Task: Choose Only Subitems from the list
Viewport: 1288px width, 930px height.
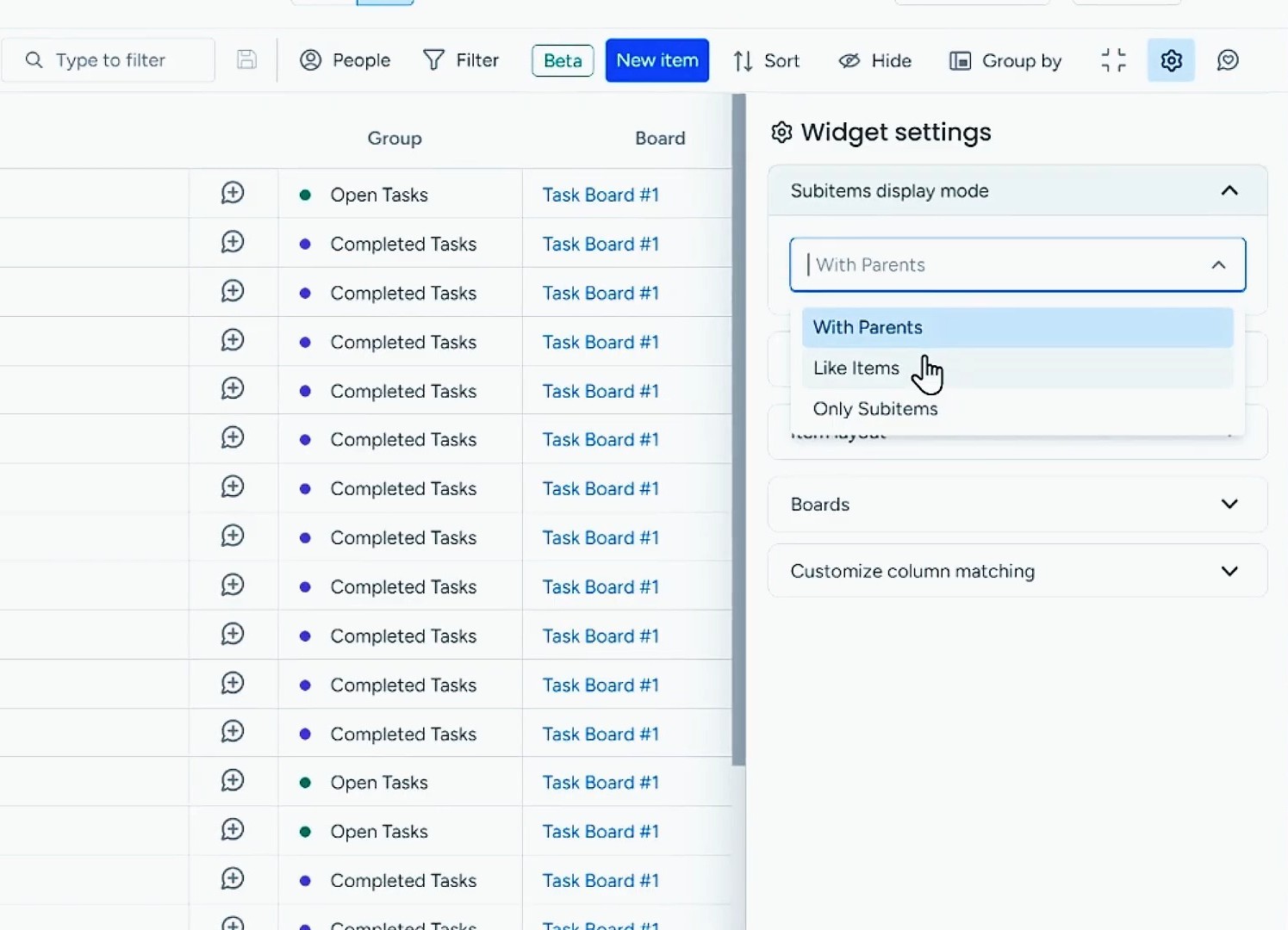Action: (875, 409)
